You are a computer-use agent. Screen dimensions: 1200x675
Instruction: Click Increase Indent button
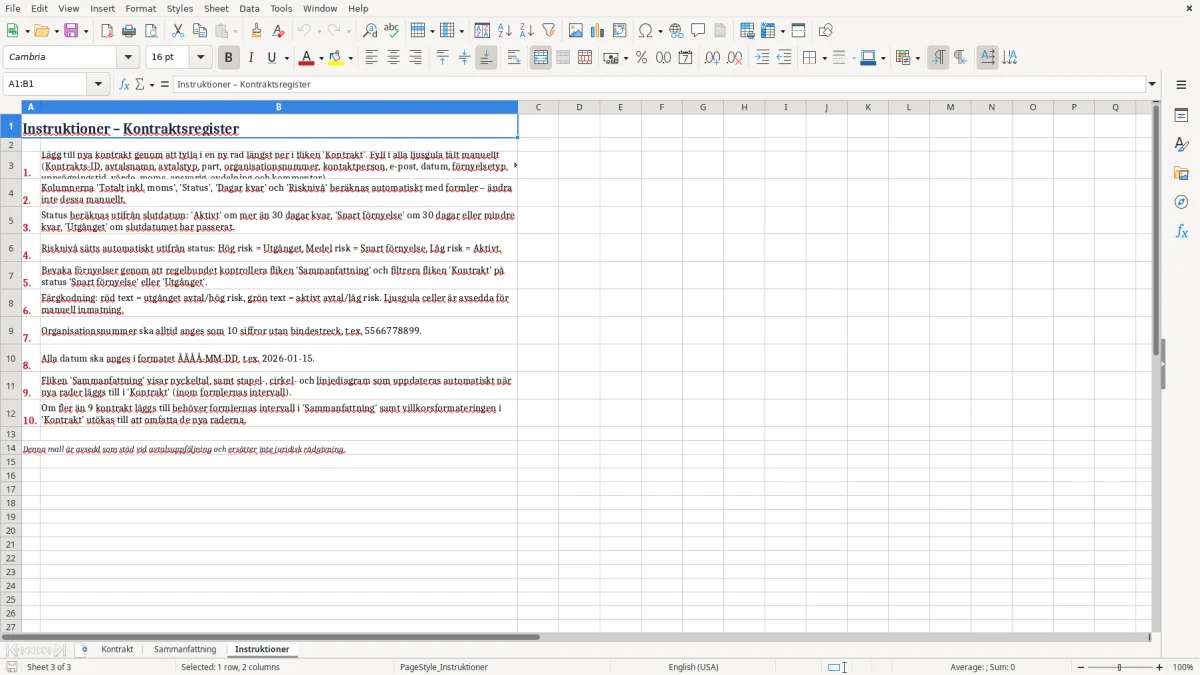(762, 58)
